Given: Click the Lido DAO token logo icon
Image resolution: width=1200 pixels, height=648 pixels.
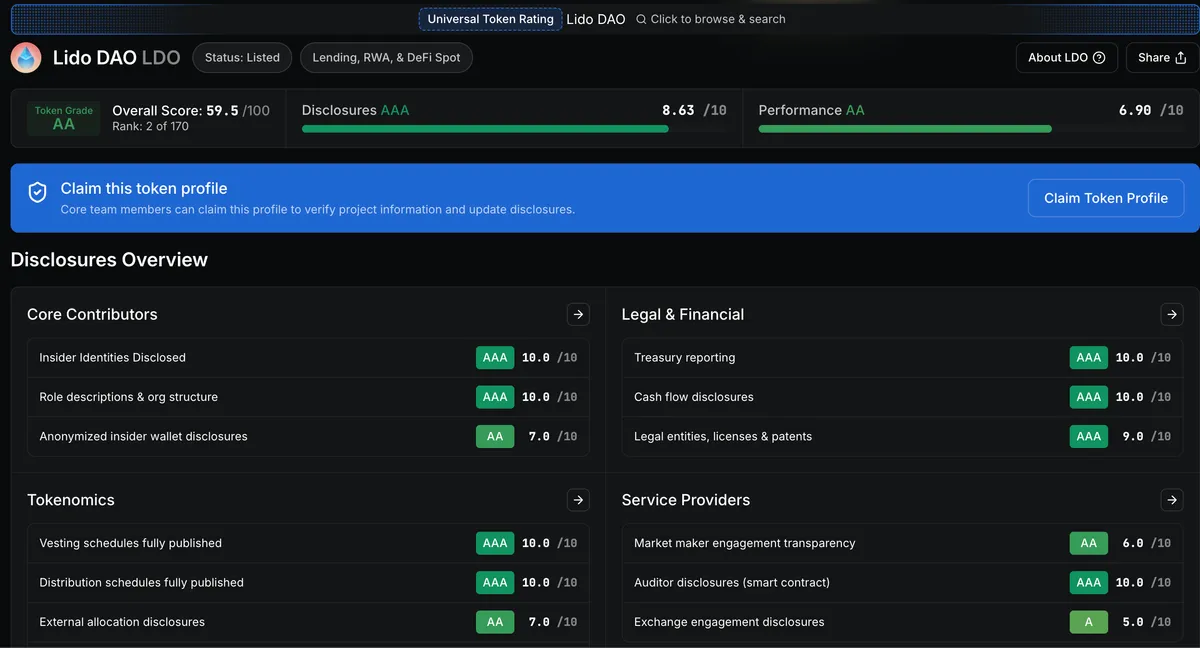Looking at the screenshot, I should click(26, 58).
